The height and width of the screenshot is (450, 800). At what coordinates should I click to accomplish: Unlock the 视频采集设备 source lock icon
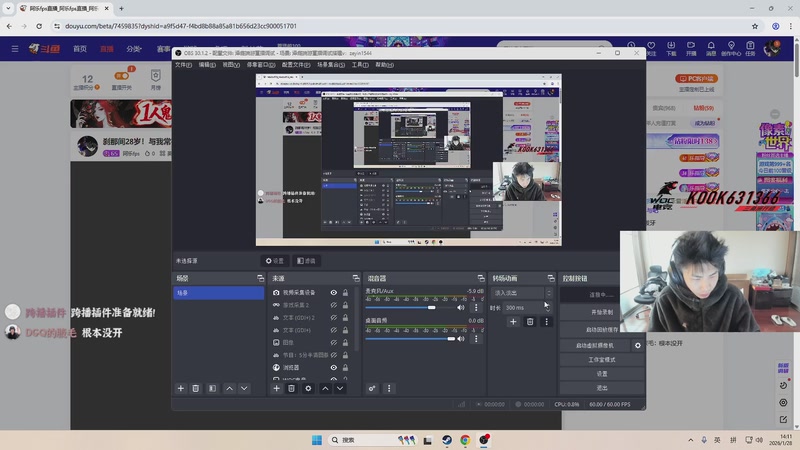click(x=345, y=293)
